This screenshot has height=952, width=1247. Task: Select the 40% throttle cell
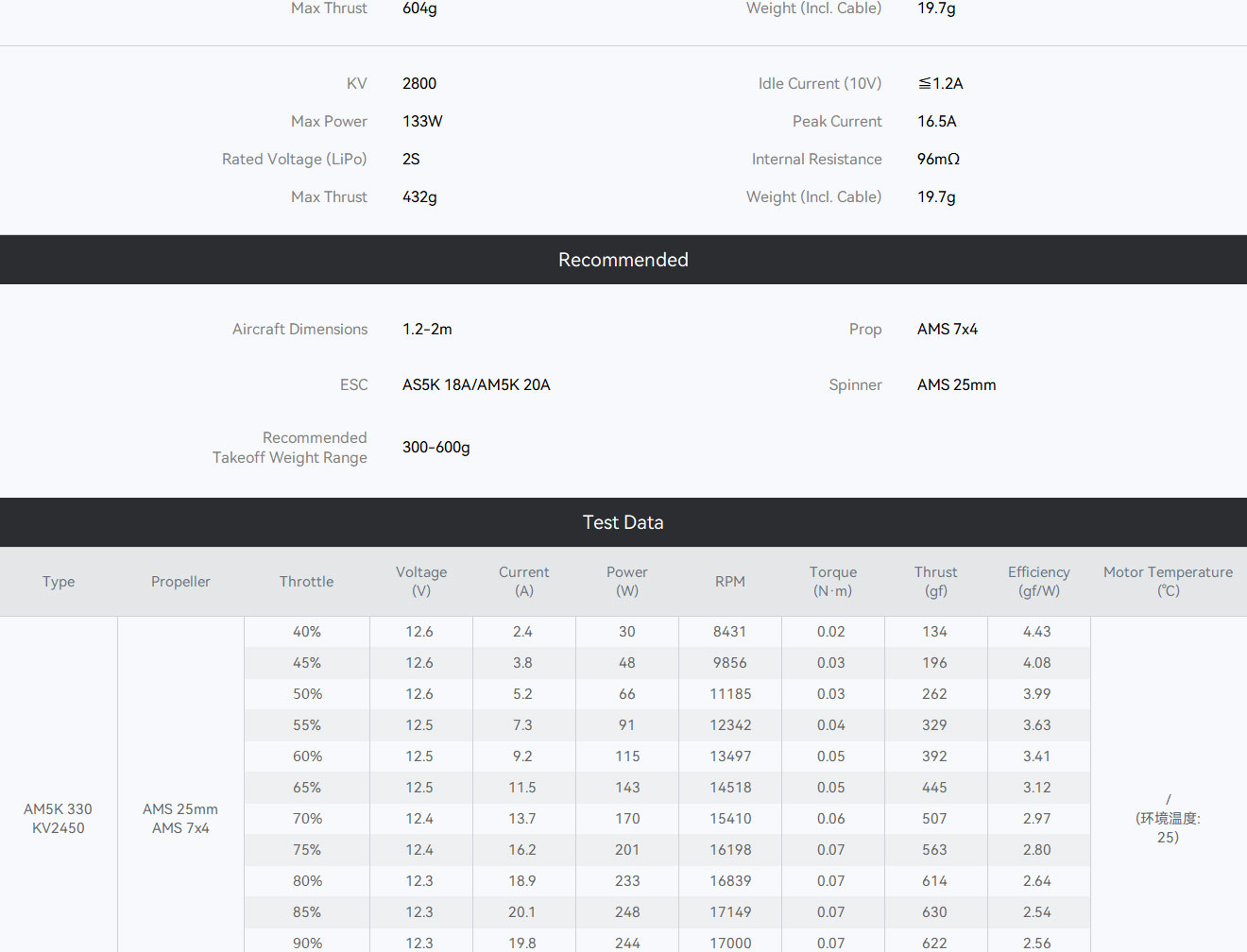(307, 632)
